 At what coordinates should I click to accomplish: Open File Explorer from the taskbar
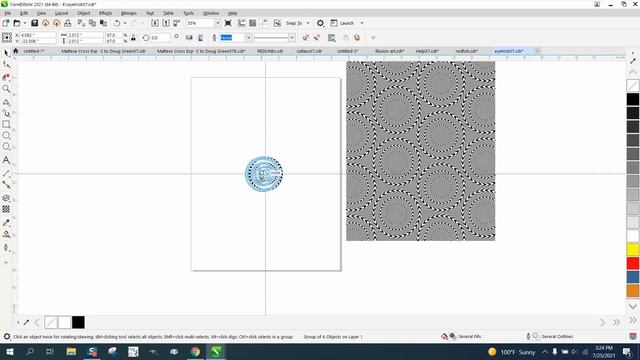click(x=71, y=351)
